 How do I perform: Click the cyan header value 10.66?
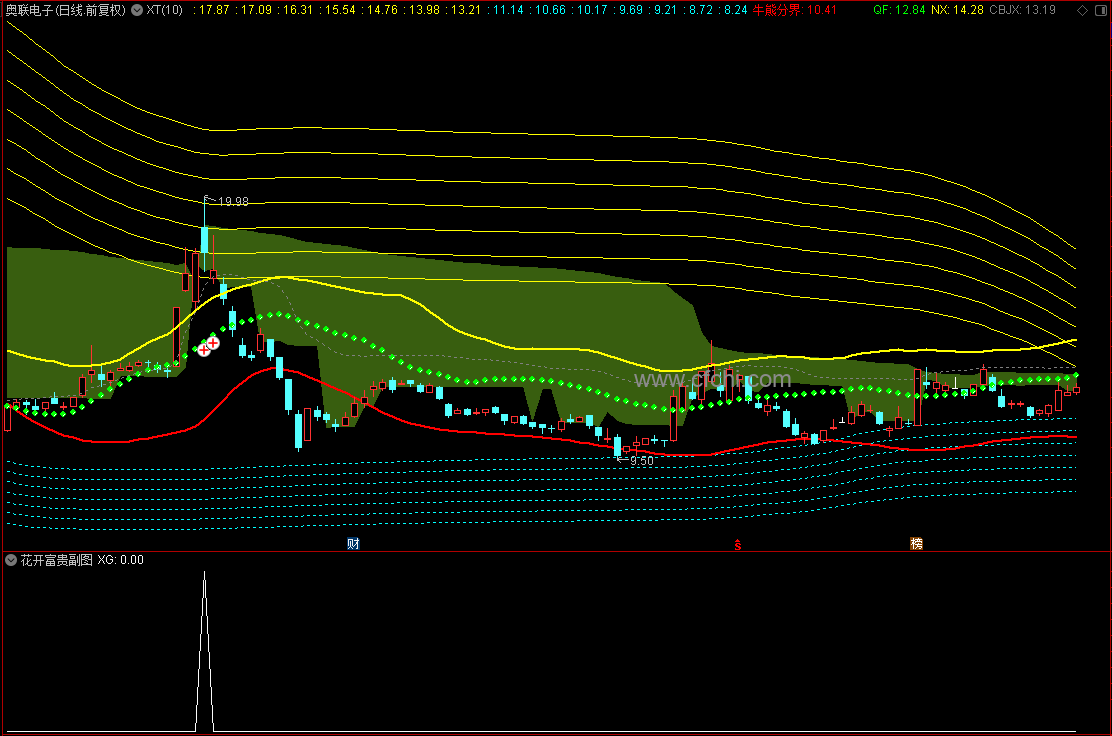click(x=550, y=10)
